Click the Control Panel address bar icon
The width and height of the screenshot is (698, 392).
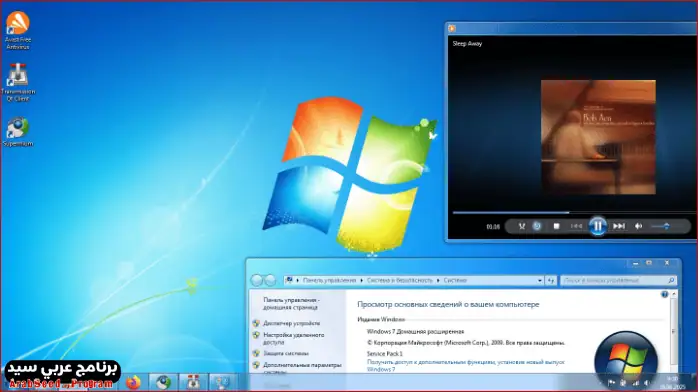coord(289,280)
